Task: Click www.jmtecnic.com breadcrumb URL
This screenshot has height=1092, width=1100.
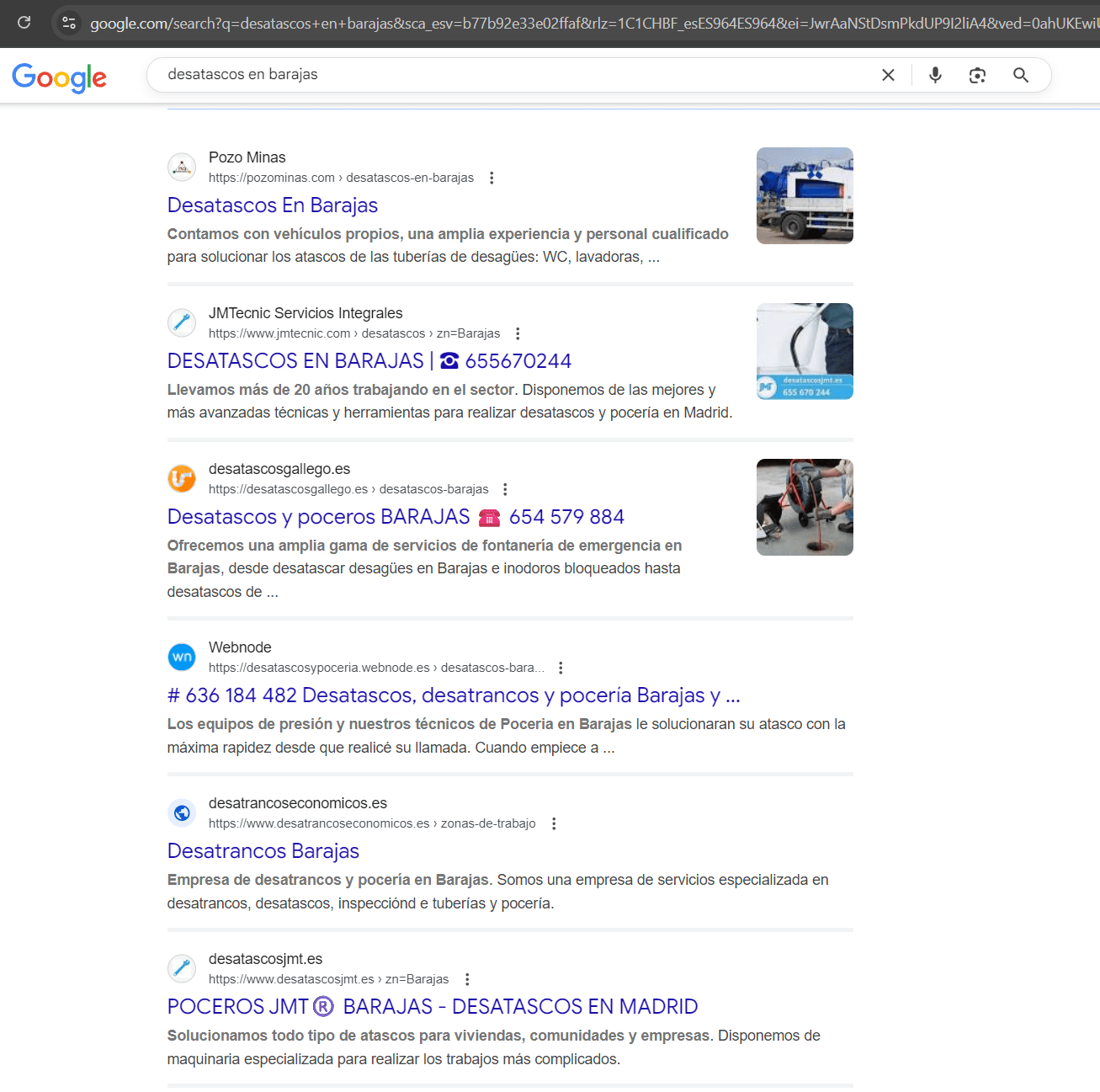Action: click(354, 333)
